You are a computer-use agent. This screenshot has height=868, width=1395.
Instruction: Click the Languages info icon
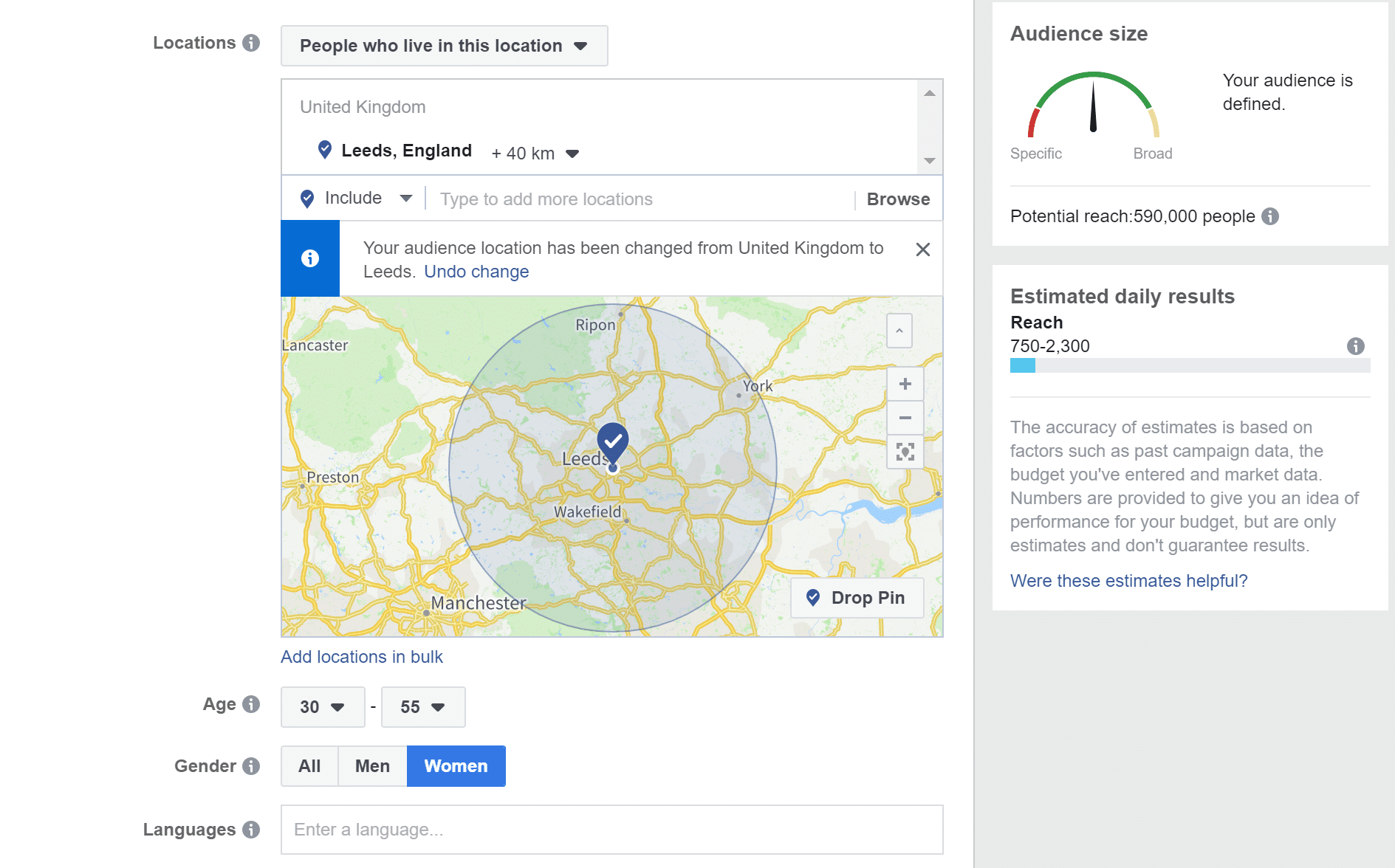[251, 830]
